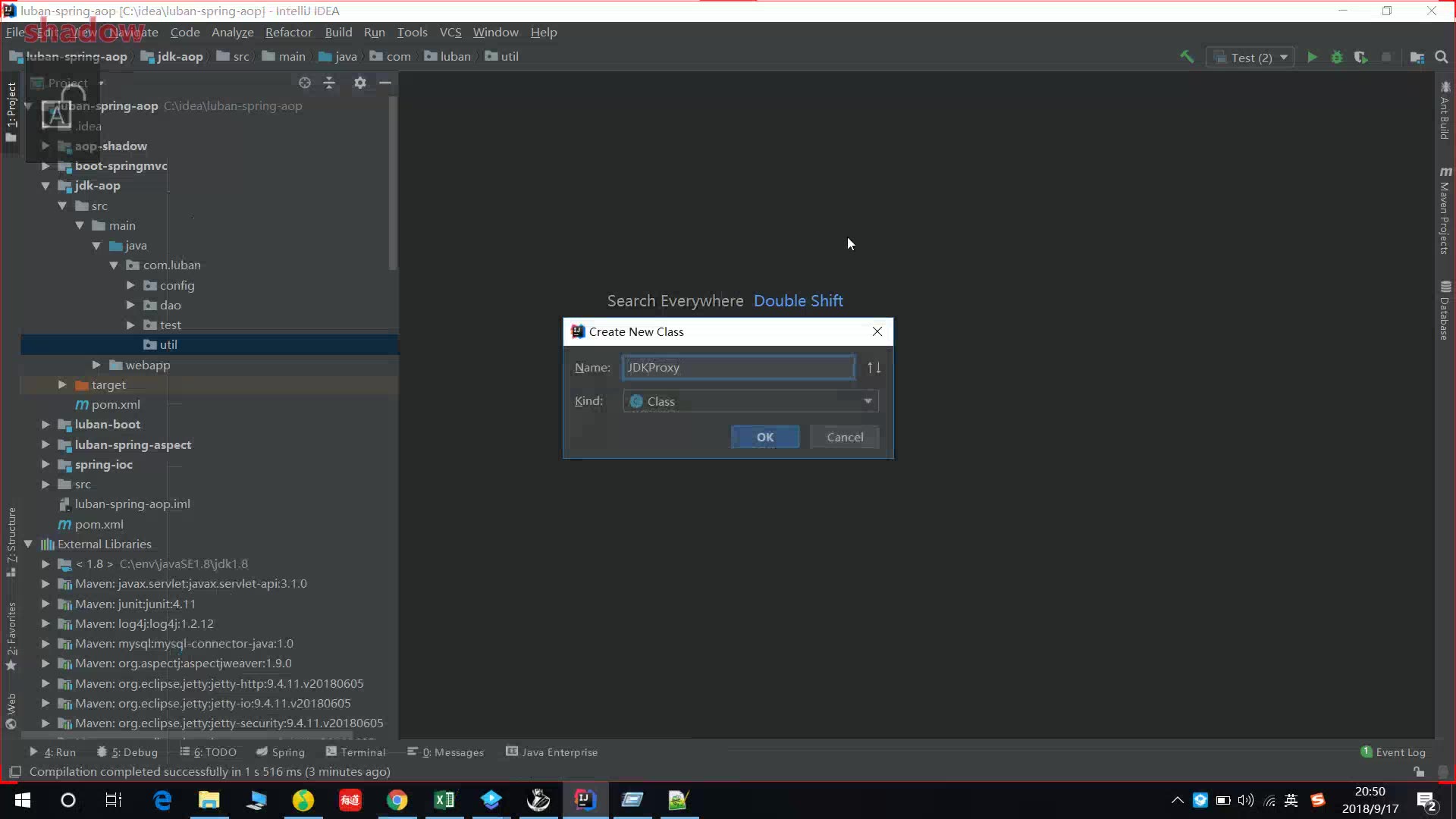Toggle the Database side panel
This screenshot has width=1456, height=819.
click(x=1445, y=311)
